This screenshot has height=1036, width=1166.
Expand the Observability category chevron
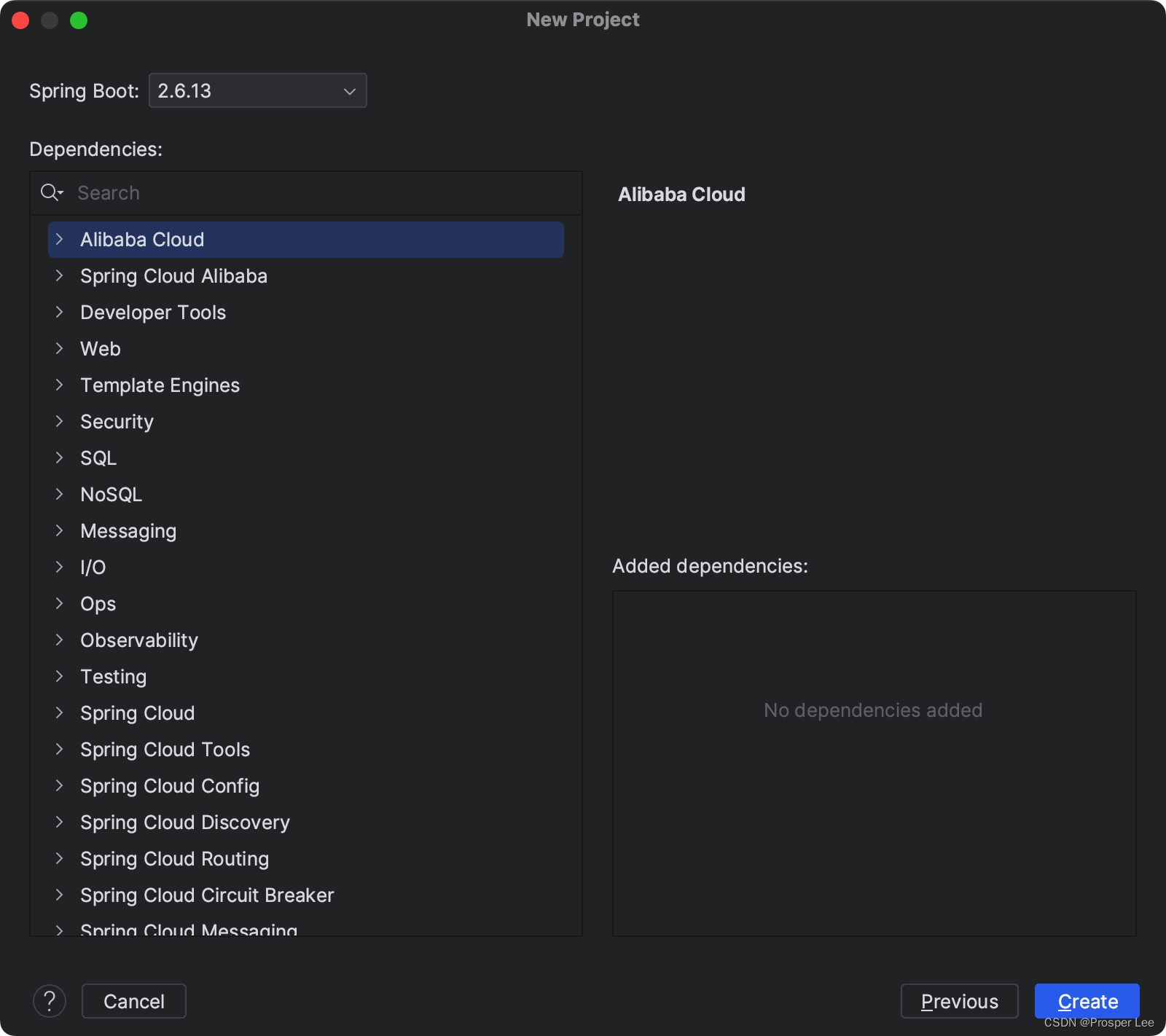pos(60,640)
